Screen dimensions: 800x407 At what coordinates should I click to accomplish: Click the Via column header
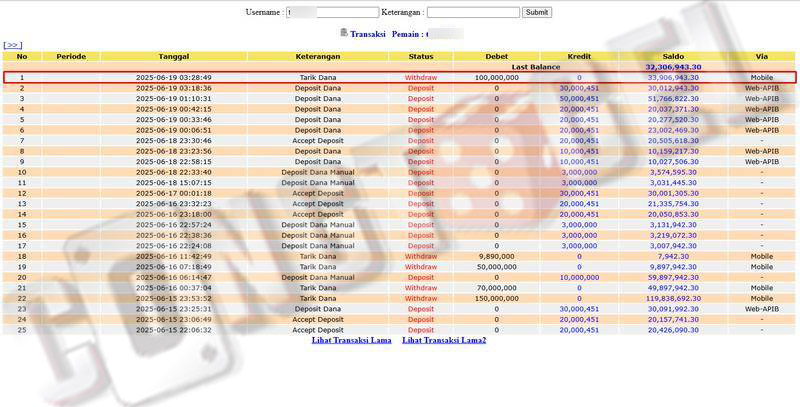pos(762,56)
